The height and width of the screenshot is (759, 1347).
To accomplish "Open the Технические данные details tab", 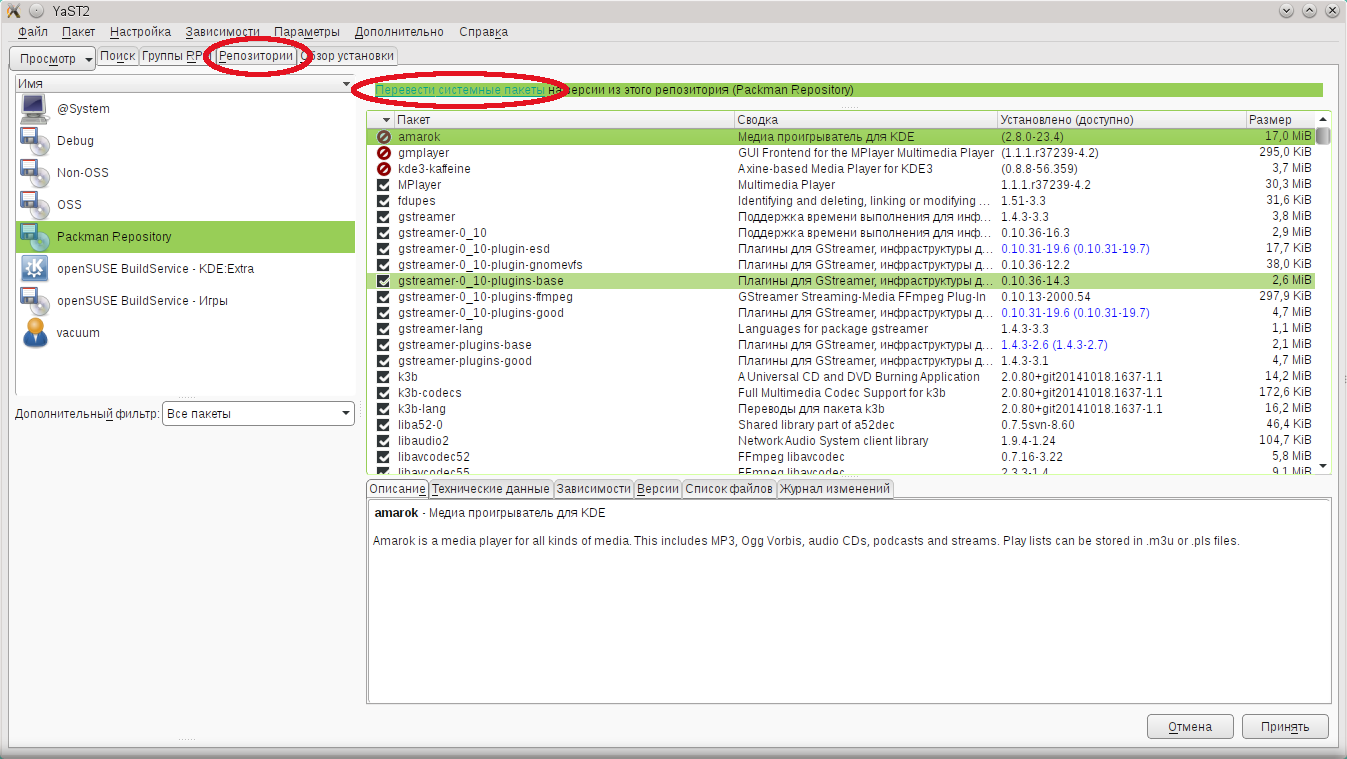I will [491, 489].
